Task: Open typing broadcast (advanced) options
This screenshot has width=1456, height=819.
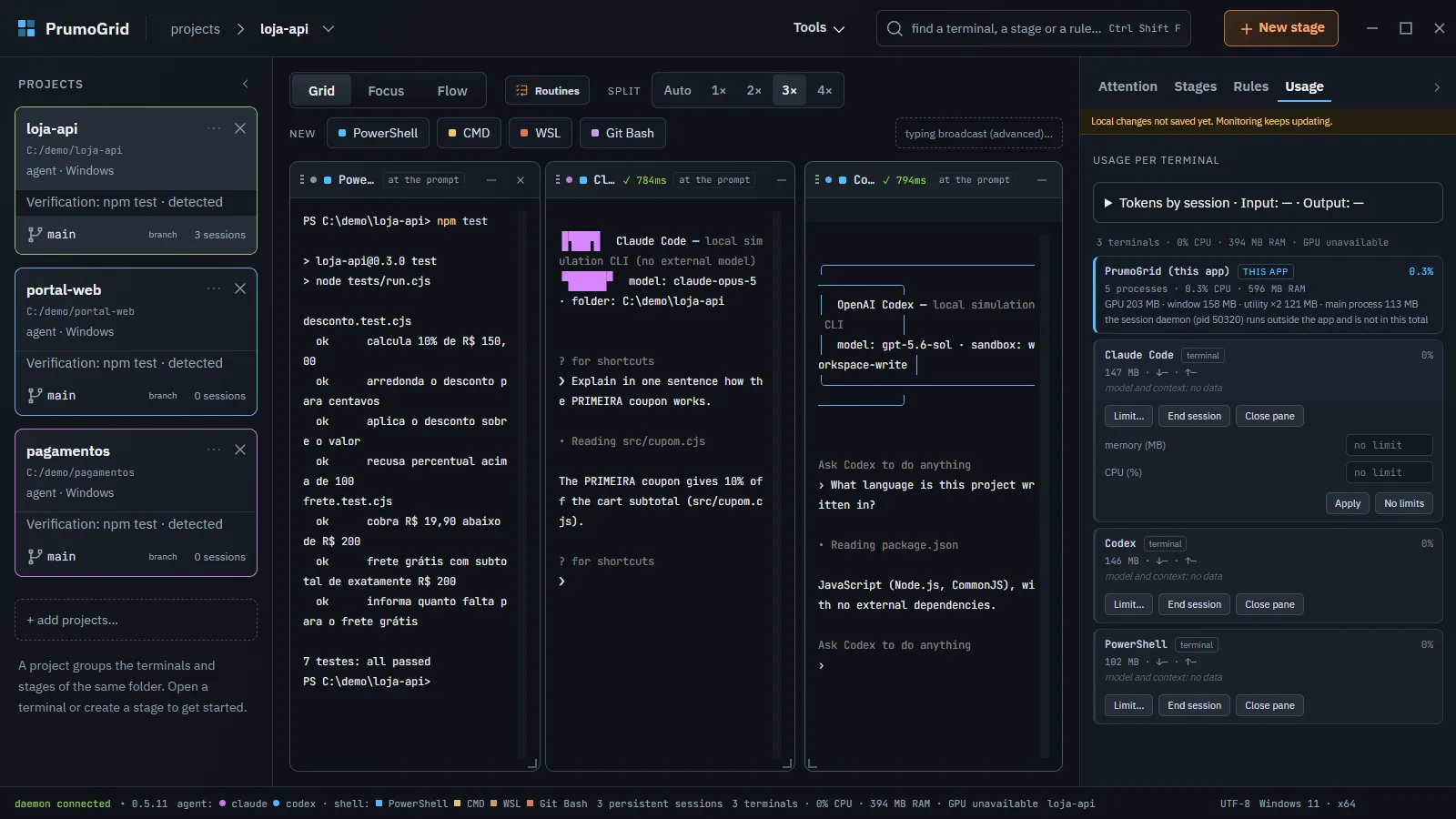Action: point(978,134)
